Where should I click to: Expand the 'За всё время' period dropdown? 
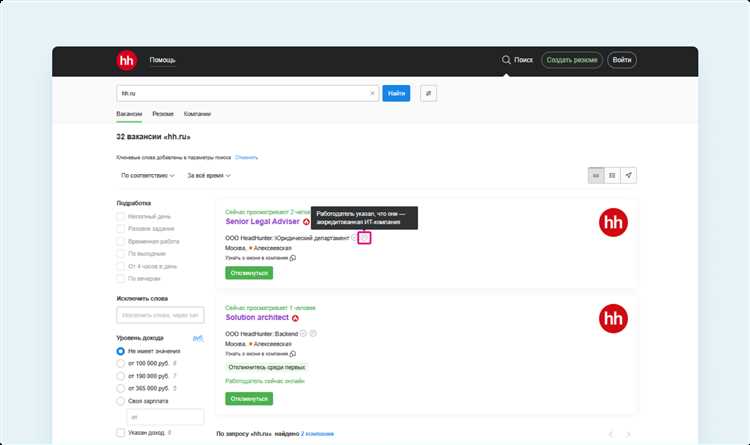click(x=209, y=175)
